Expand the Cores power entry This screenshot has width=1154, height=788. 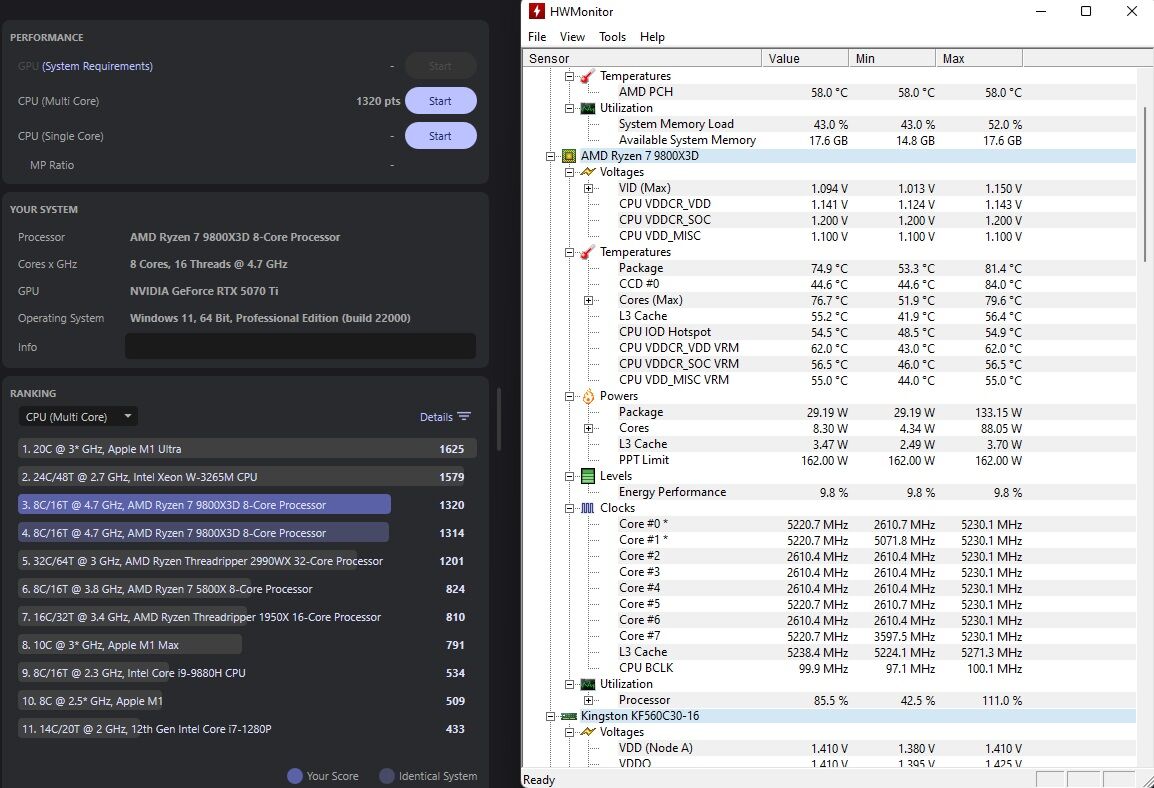tap(588, 428)
